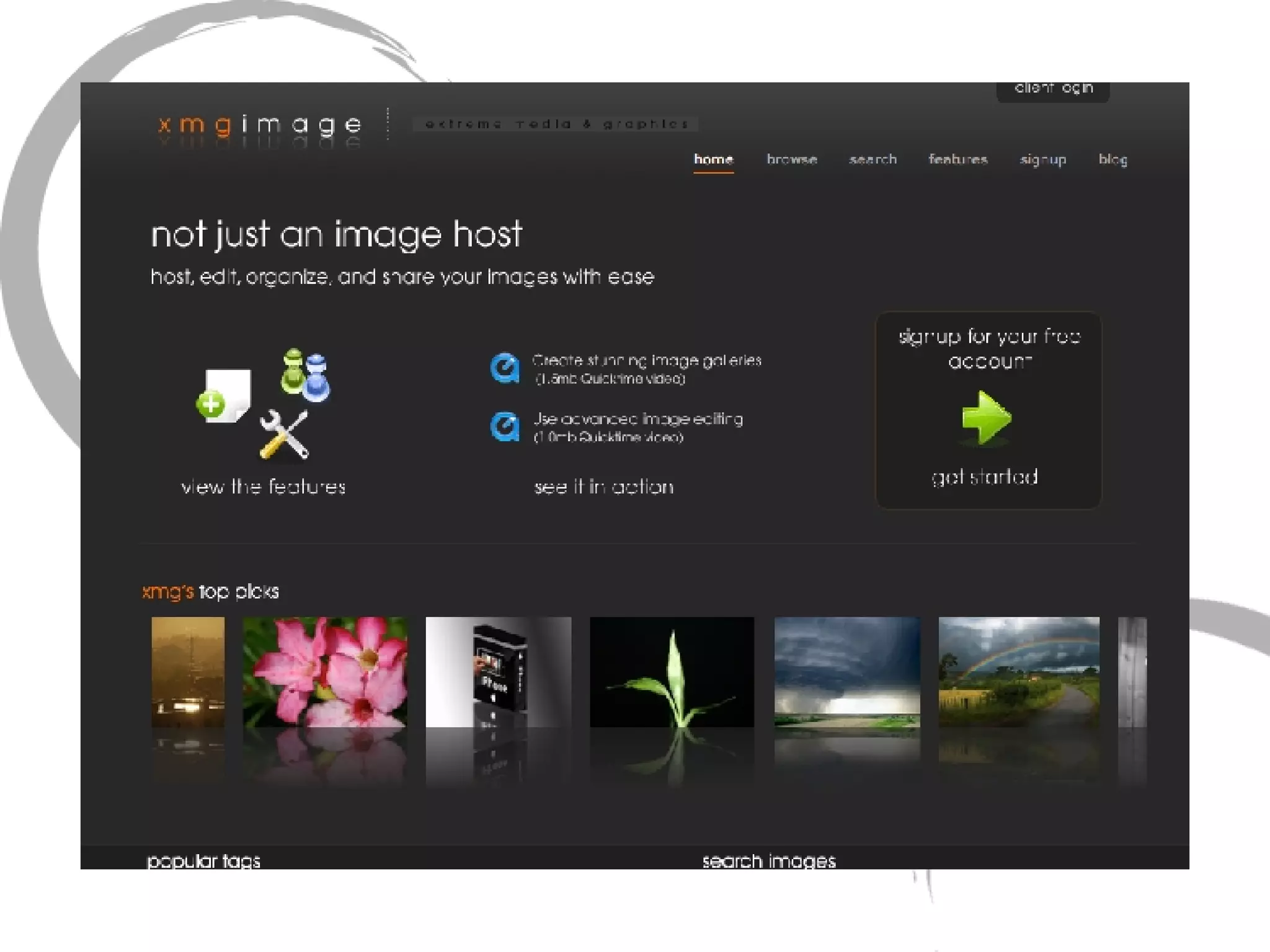
Task: Open the search menu item
Action: point(873,160)
